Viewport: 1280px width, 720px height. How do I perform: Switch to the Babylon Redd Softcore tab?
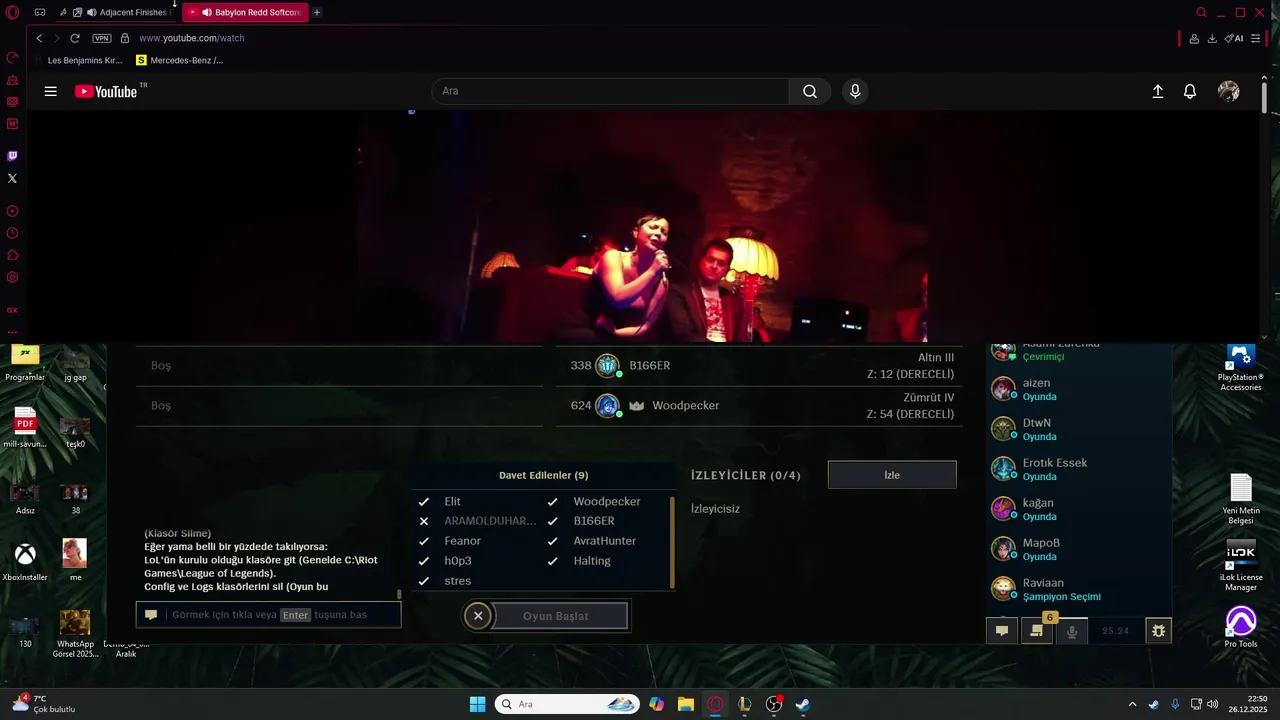pos(244,12)
